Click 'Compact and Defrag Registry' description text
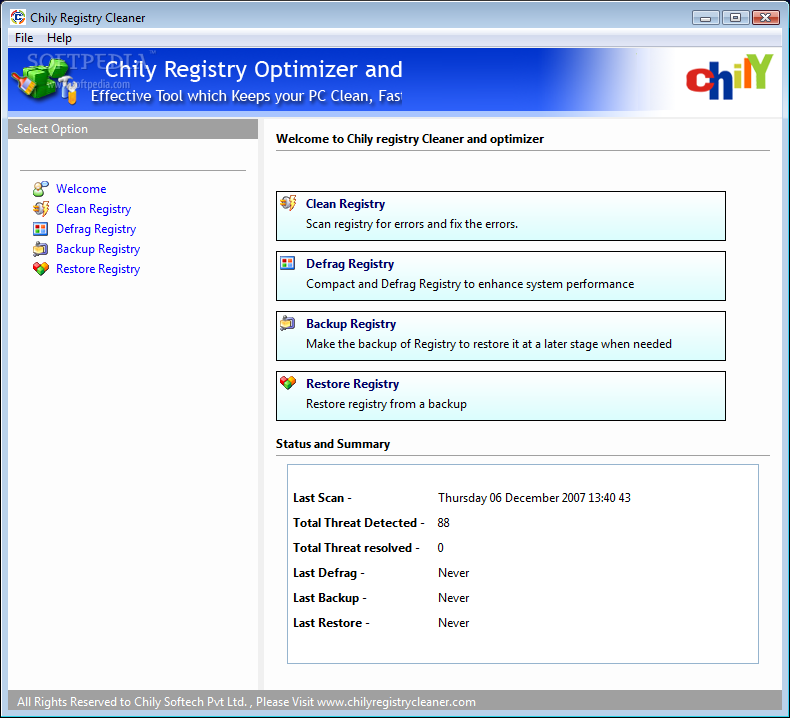 tap(470, 284)
